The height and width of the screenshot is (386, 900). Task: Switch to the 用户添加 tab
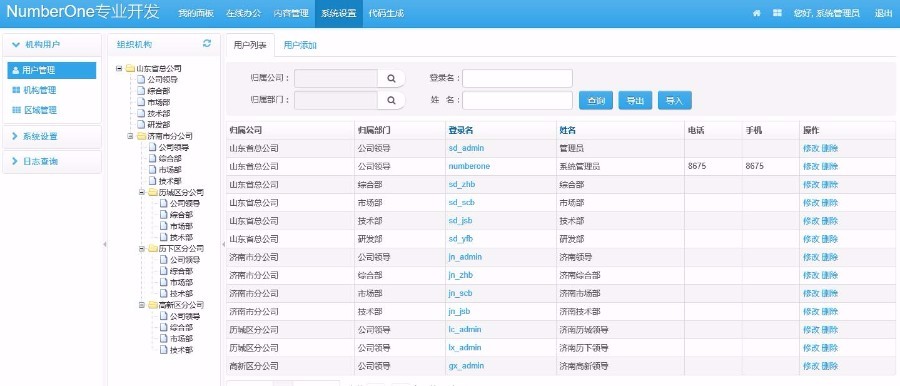point(300,45)
